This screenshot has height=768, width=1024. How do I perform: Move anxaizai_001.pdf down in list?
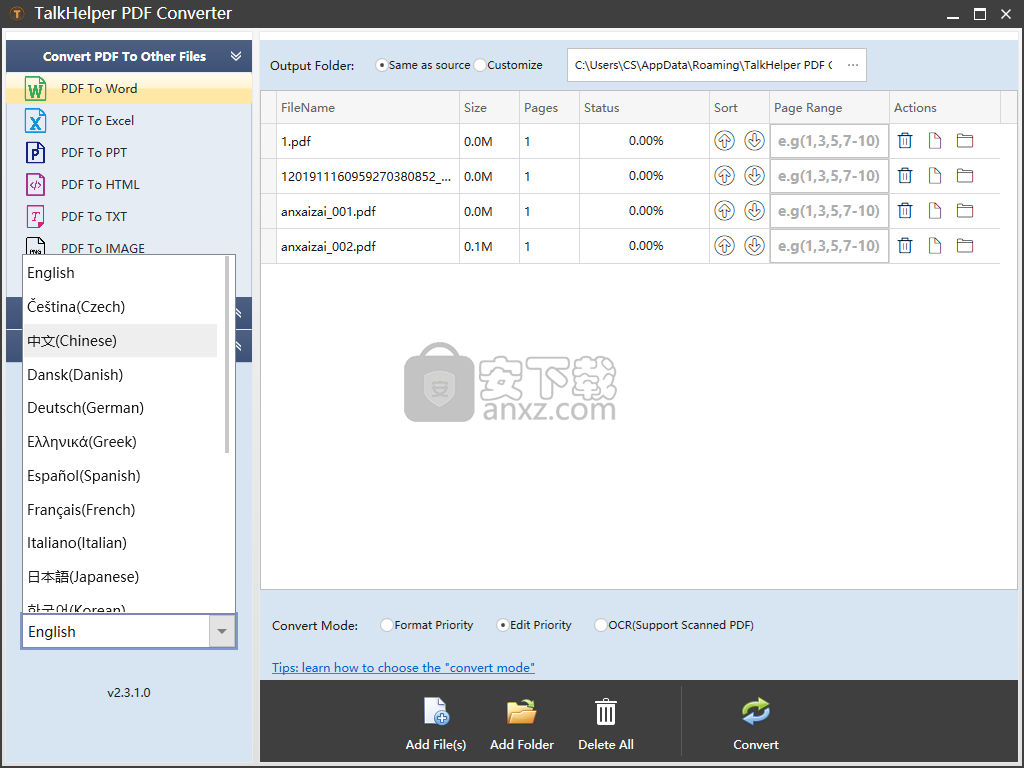(x=754, y=210)
